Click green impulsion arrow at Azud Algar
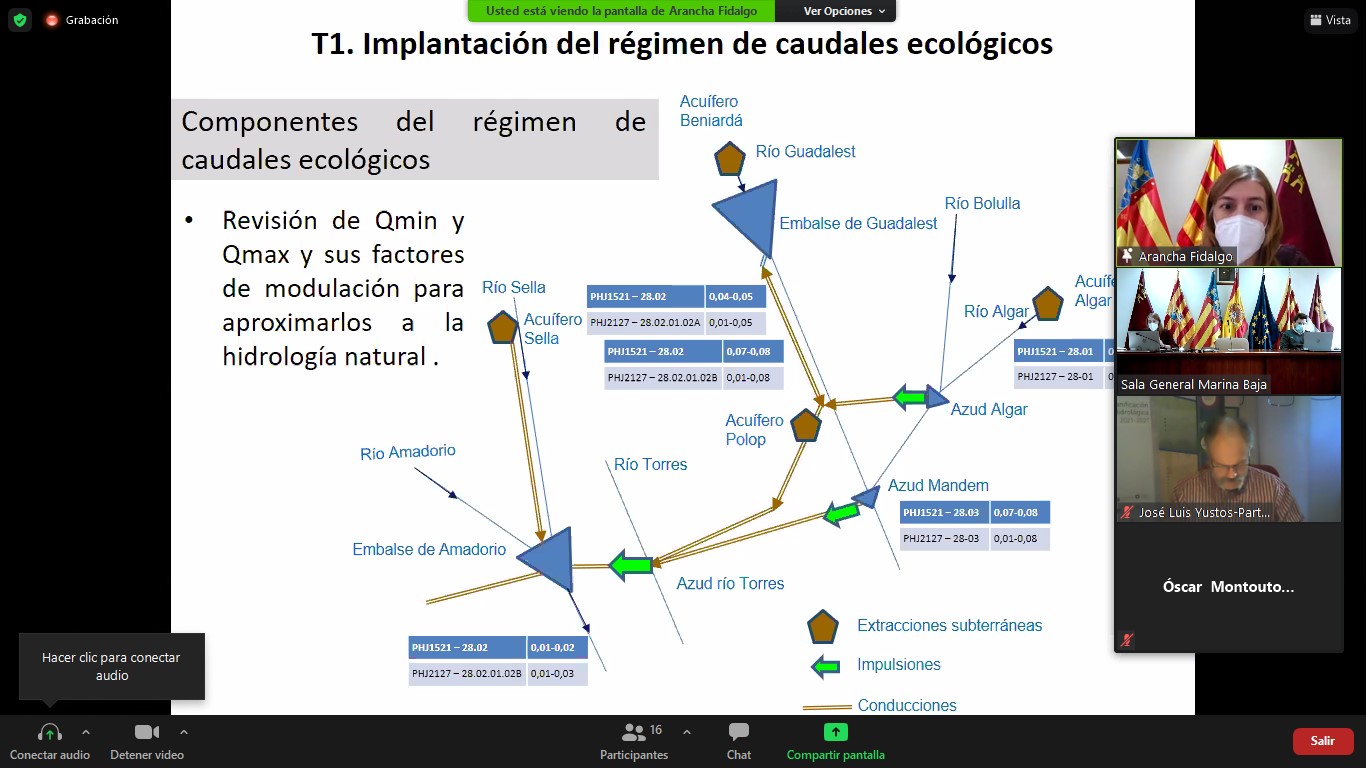 tap(909, 397)
